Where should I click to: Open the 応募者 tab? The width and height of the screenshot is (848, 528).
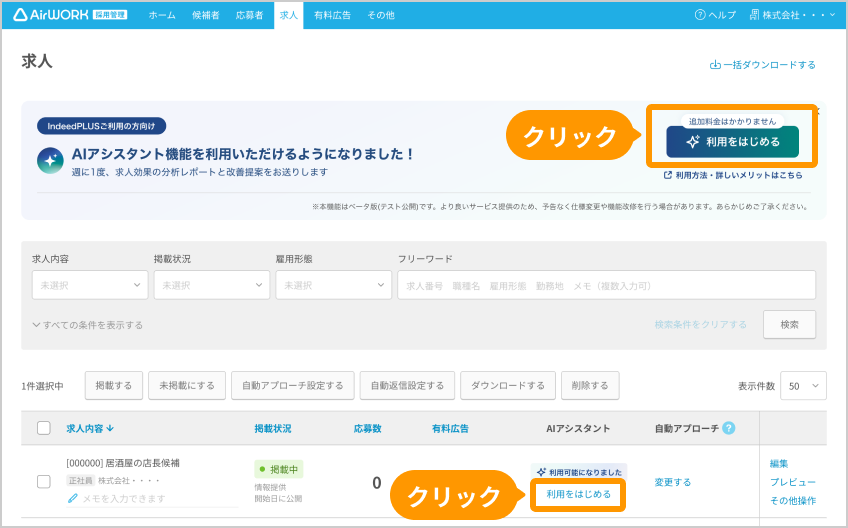[249, 15]
